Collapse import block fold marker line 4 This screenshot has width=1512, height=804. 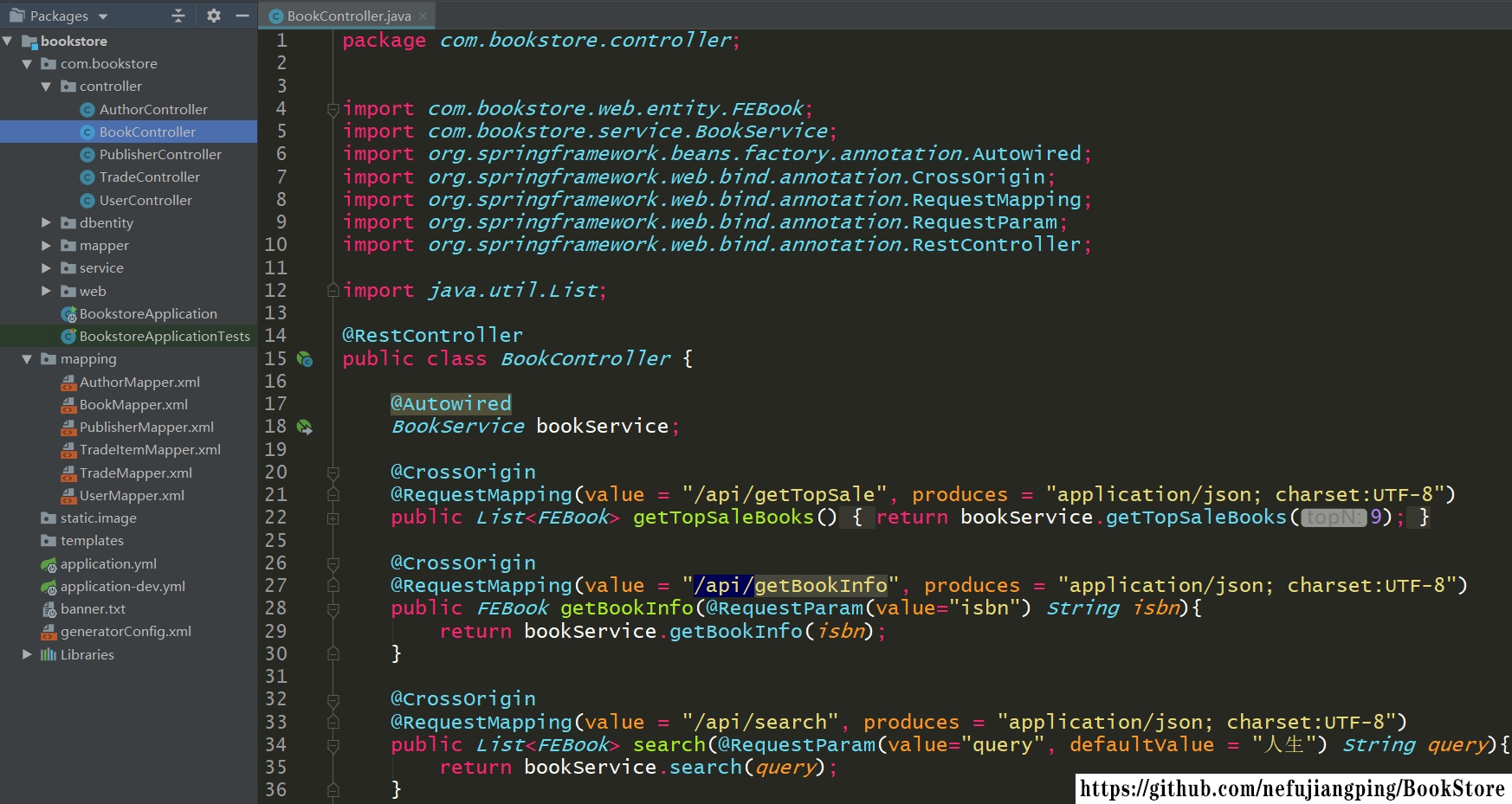point(333,109)
